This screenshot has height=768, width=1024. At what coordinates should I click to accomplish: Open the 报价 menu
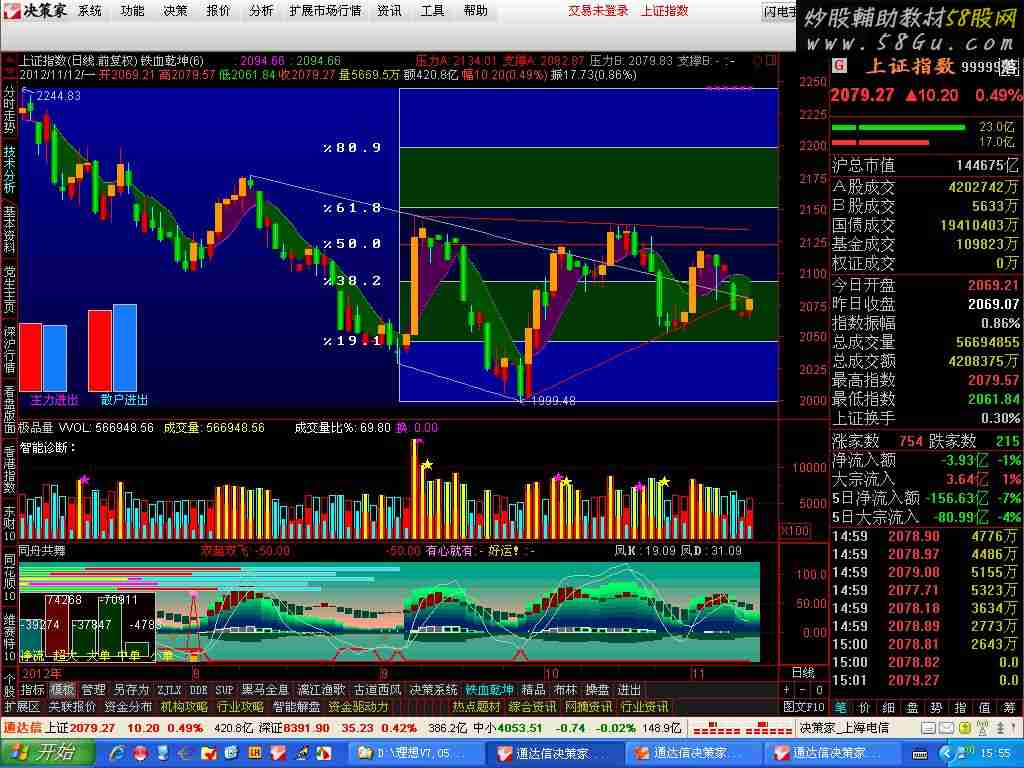click(217, 10)
